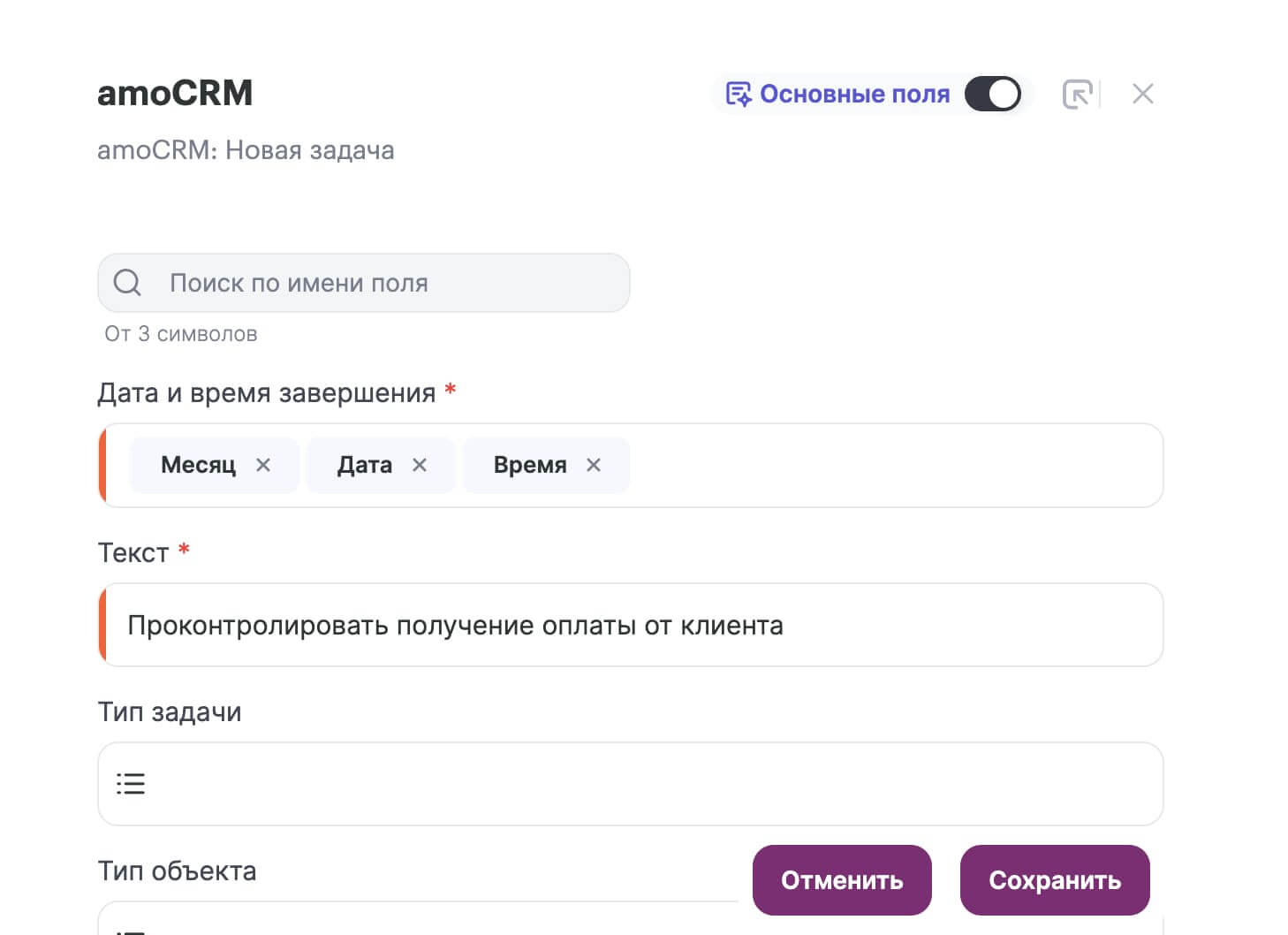Screen dimensions: 1288x935
Task: Click the Сохранить button
Action: point(1055,880)
